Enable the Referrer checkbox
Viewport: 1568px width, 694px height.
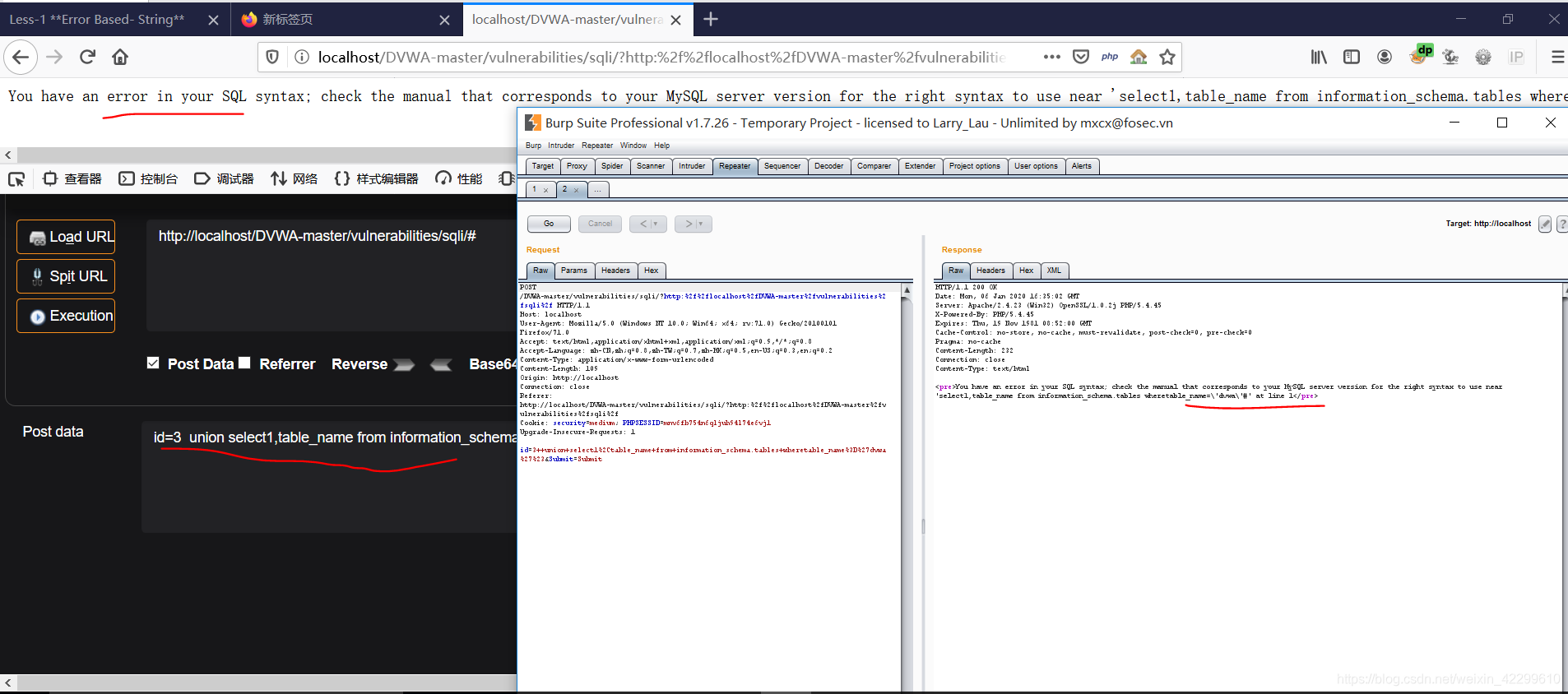click(244, 363)
